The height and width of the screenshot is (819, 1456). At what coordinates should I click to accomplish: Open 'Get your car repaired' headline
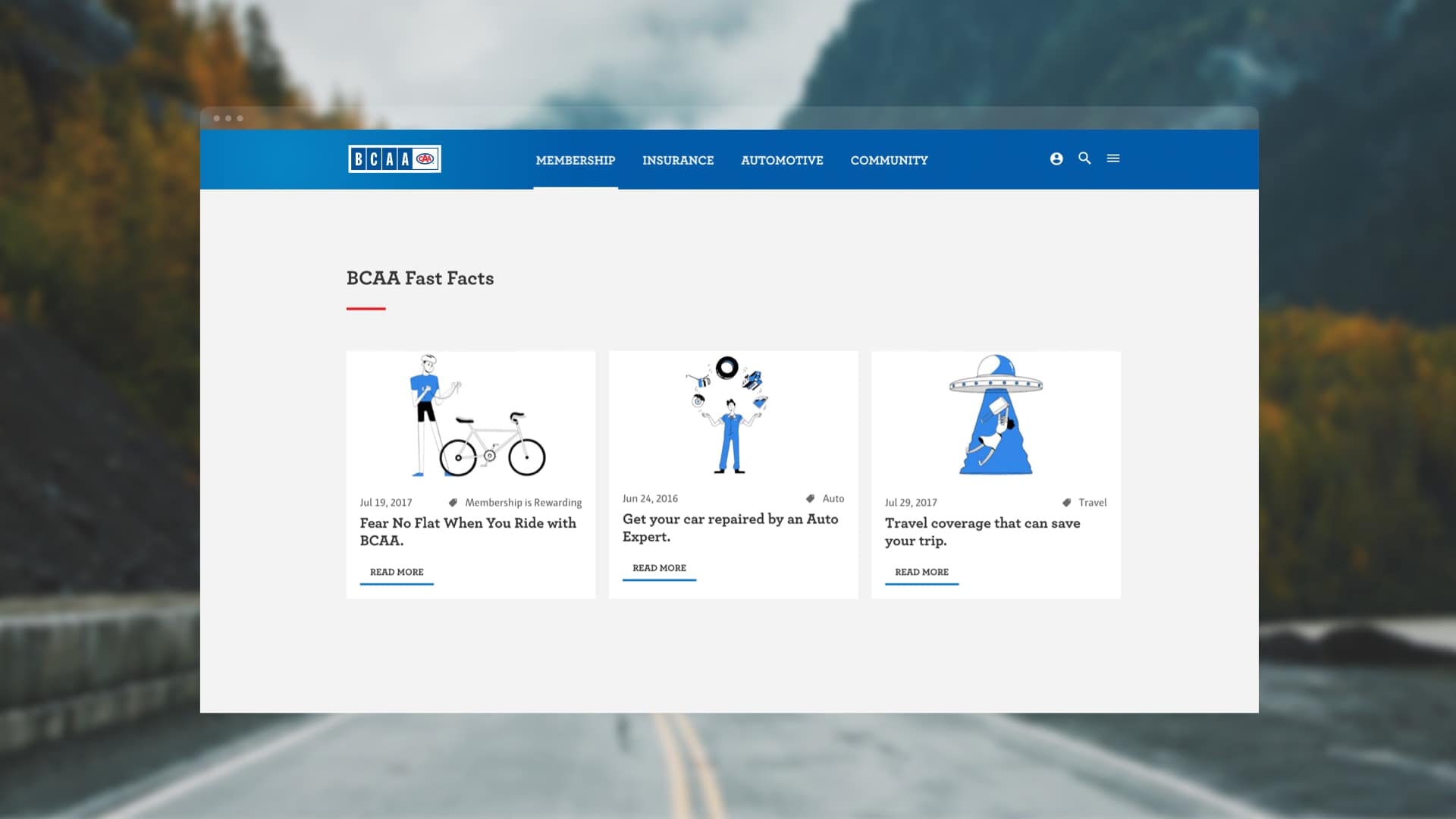pyautogui.click(x=730, y=528)
